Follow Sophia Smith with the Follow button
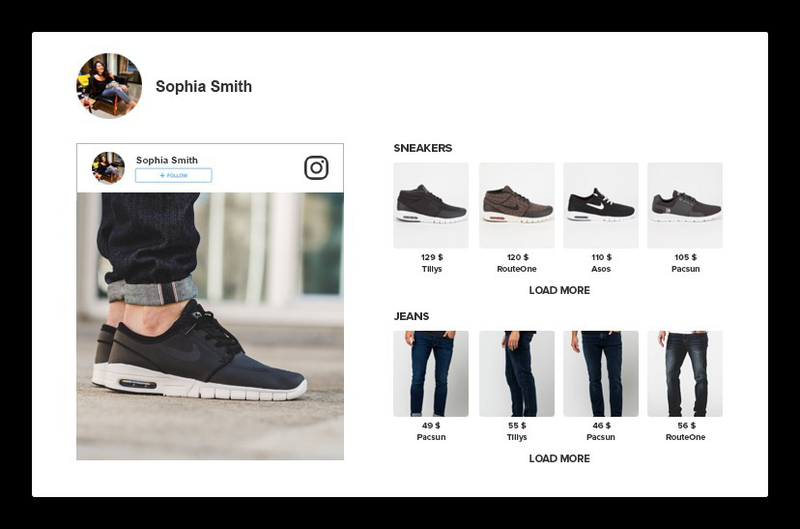This screenshot has height=529, width=800. pyautogui.click(x=173, y=175)
